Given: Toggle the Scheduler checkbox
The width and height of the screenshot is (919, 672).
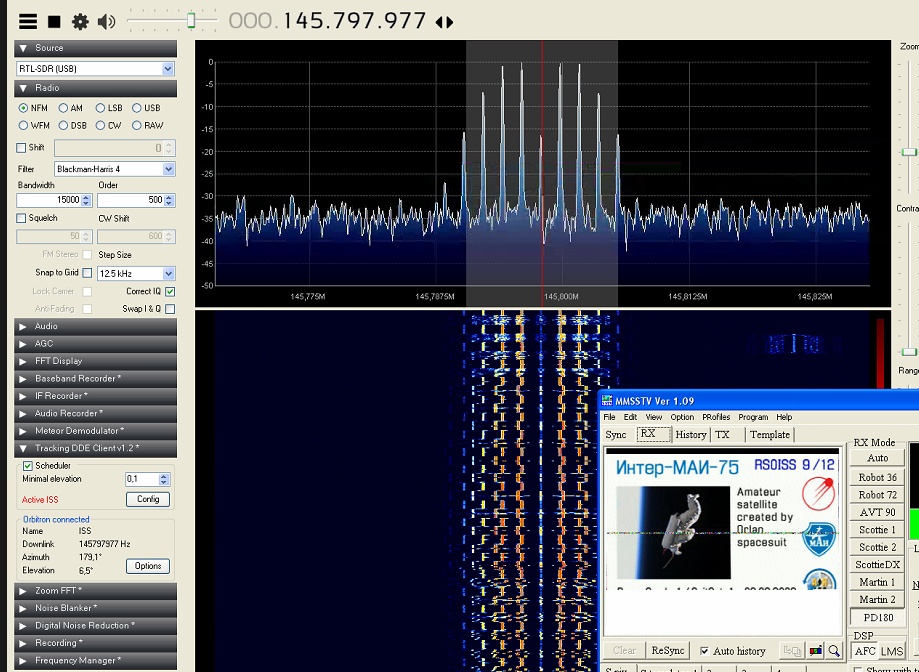Looking at the screenshot, I should point(27,466).
